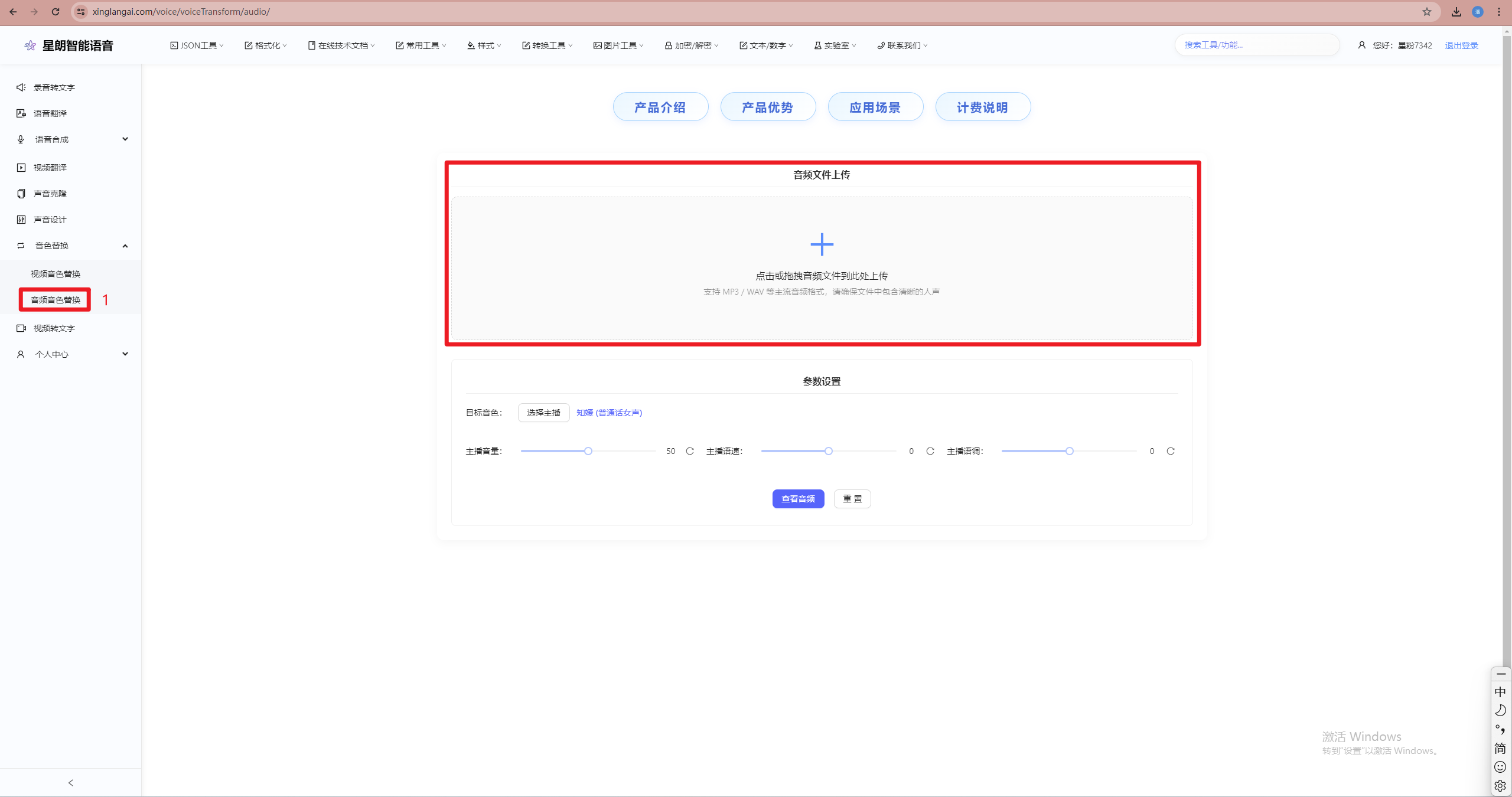Viewport: 1512px width, 797px height.
Task: Open the 实验室 menu
Action: coord(835,45)
